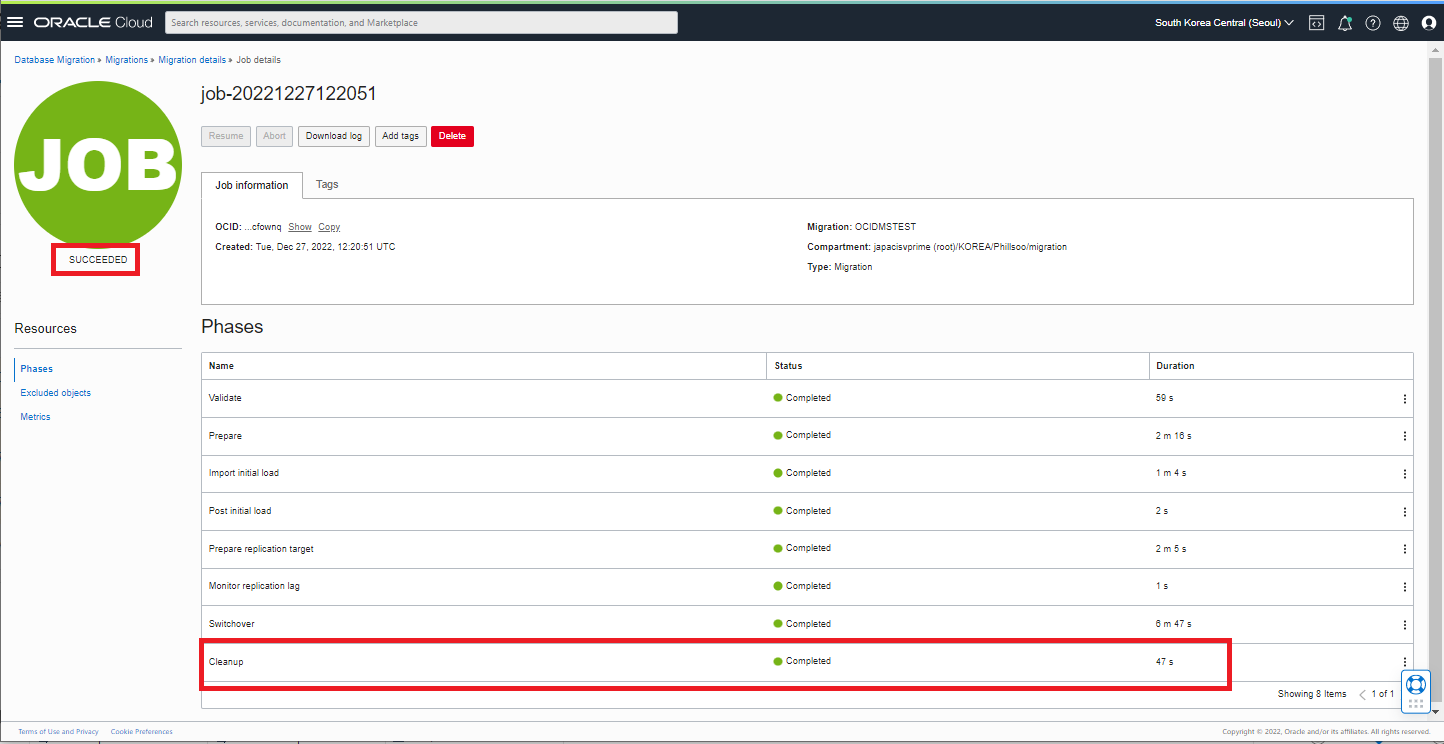
Task: Click the green JOB badge
Action: [x=97, y=163]
